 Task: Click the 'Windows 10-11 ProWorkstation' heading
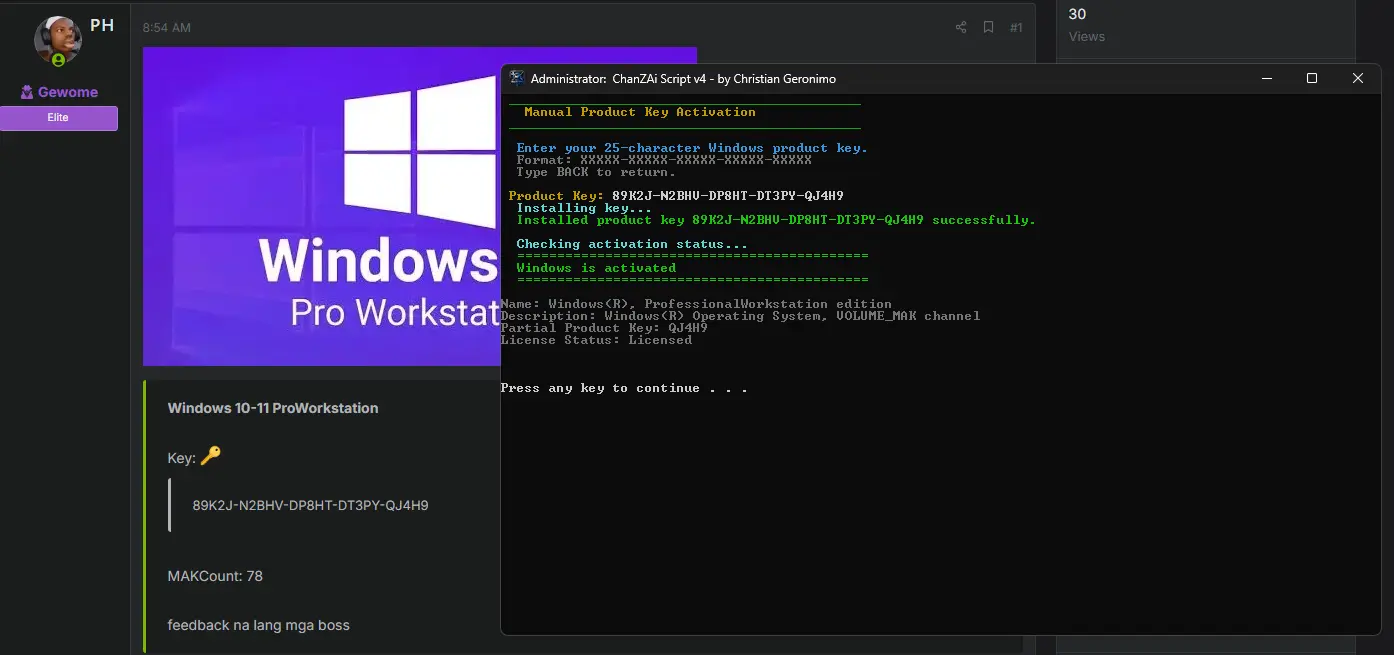click(273, 408)
